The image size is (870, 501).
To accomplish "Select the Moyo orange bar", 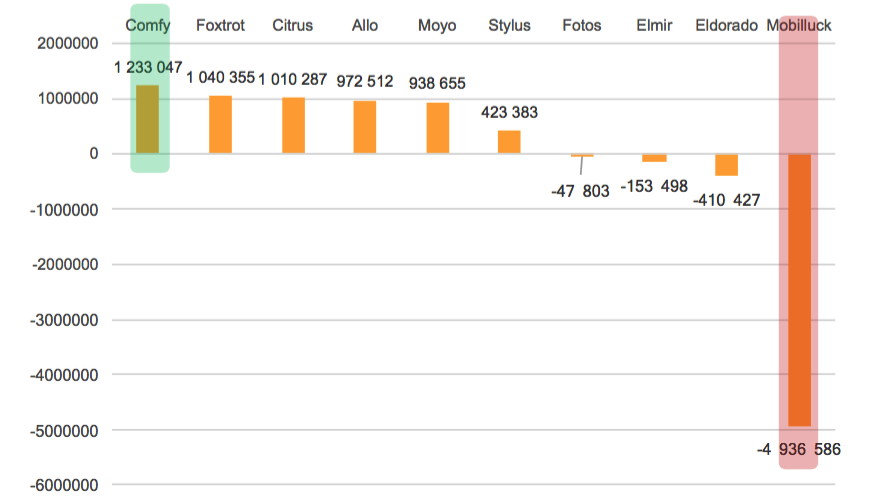I will click(x=438, y=128).
